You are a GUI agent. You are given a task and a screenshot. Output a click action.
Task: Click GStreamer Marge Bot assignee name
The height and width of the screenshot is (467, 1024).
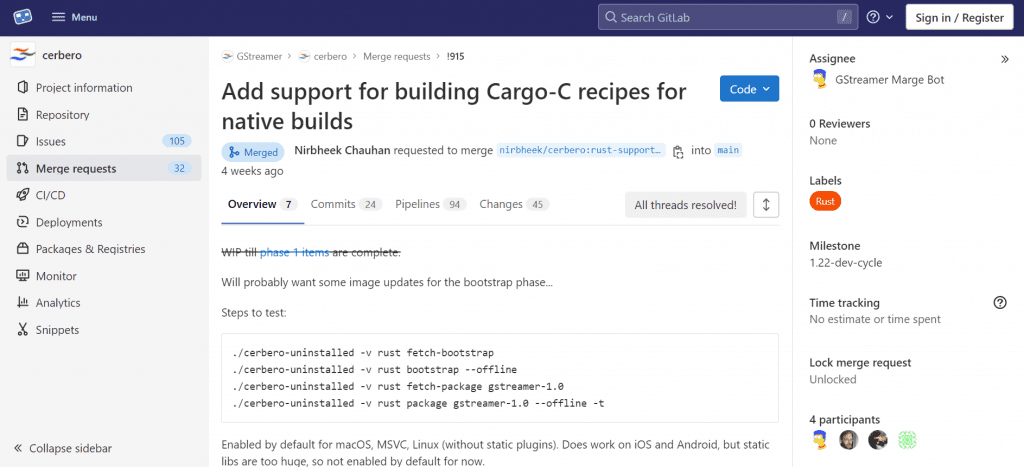click(x=889, y=80)
